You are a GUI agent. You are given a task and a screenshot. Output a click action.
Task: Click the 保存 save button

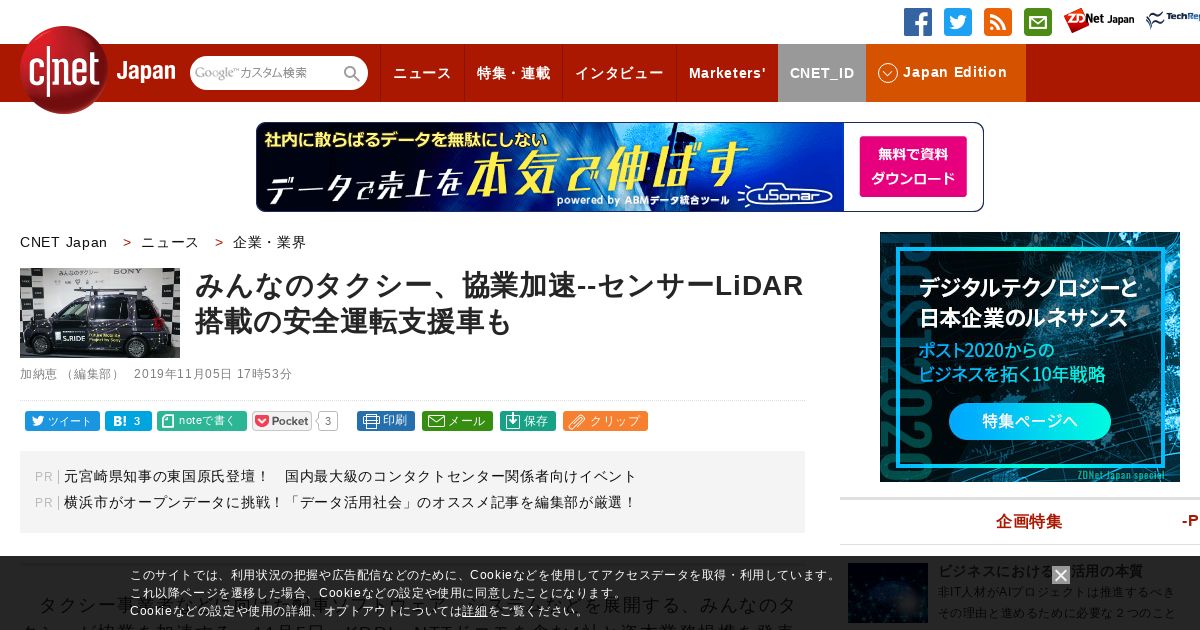tap(528, 421)
